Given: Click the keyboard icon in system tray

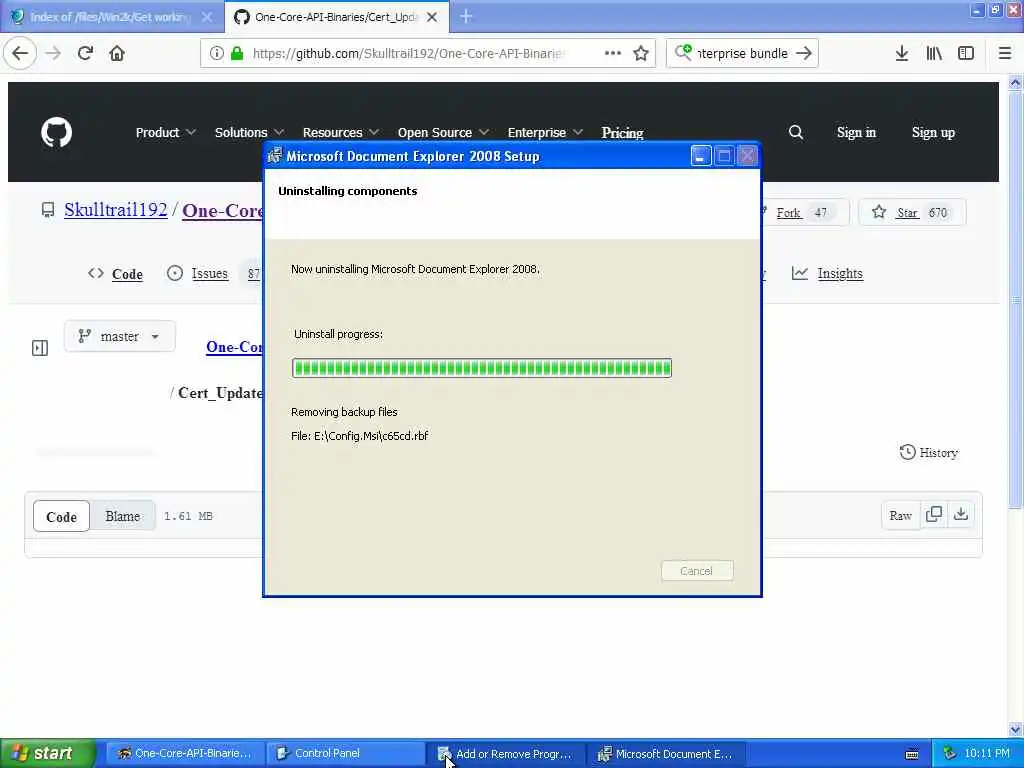Looking at the screenshot, I should 912,754.
